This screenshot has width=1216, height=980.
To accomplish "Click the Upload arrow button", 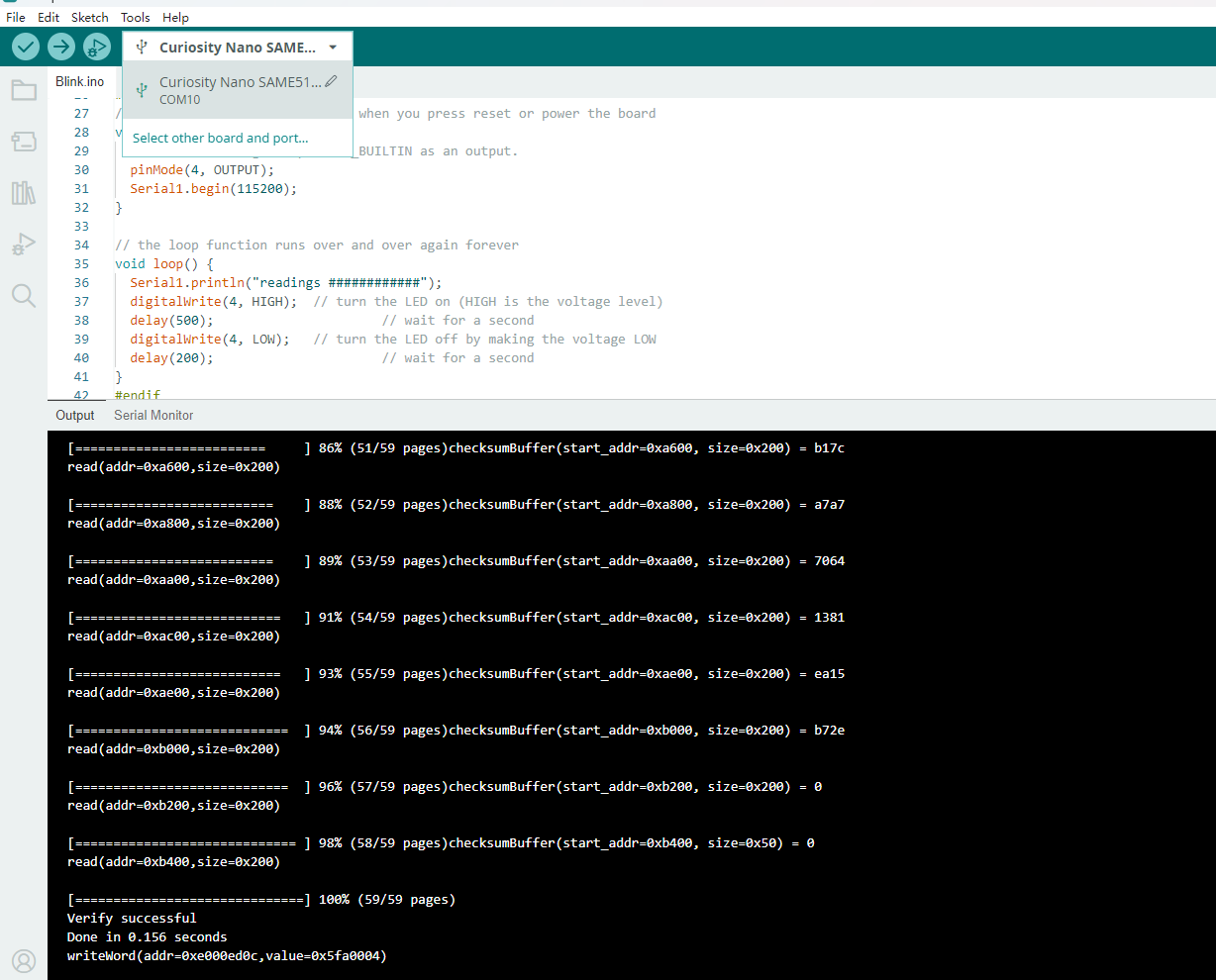I will [61, 47].
